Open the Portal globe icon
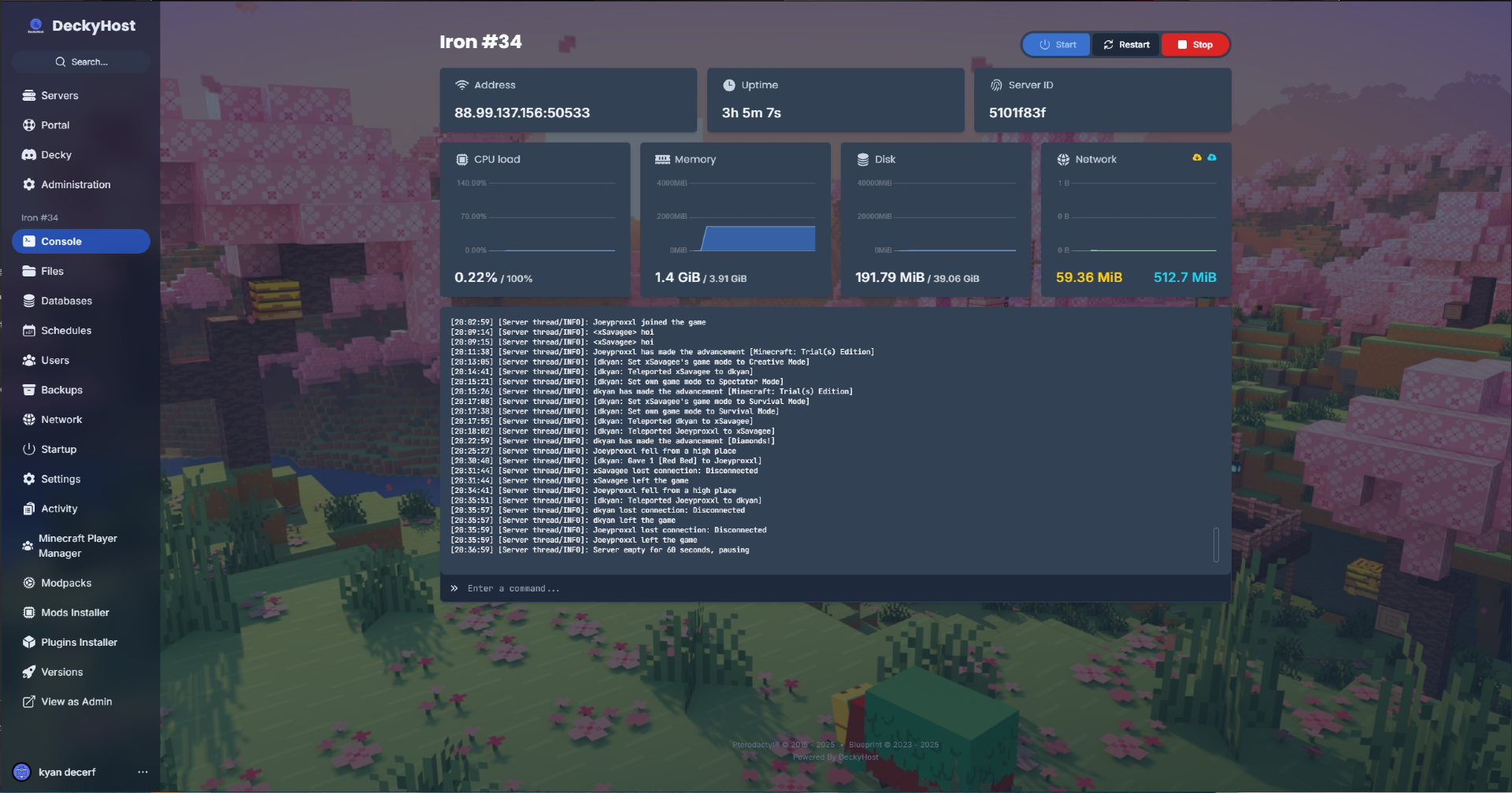This screenshot has height=793, width=1512. point(29,125)
